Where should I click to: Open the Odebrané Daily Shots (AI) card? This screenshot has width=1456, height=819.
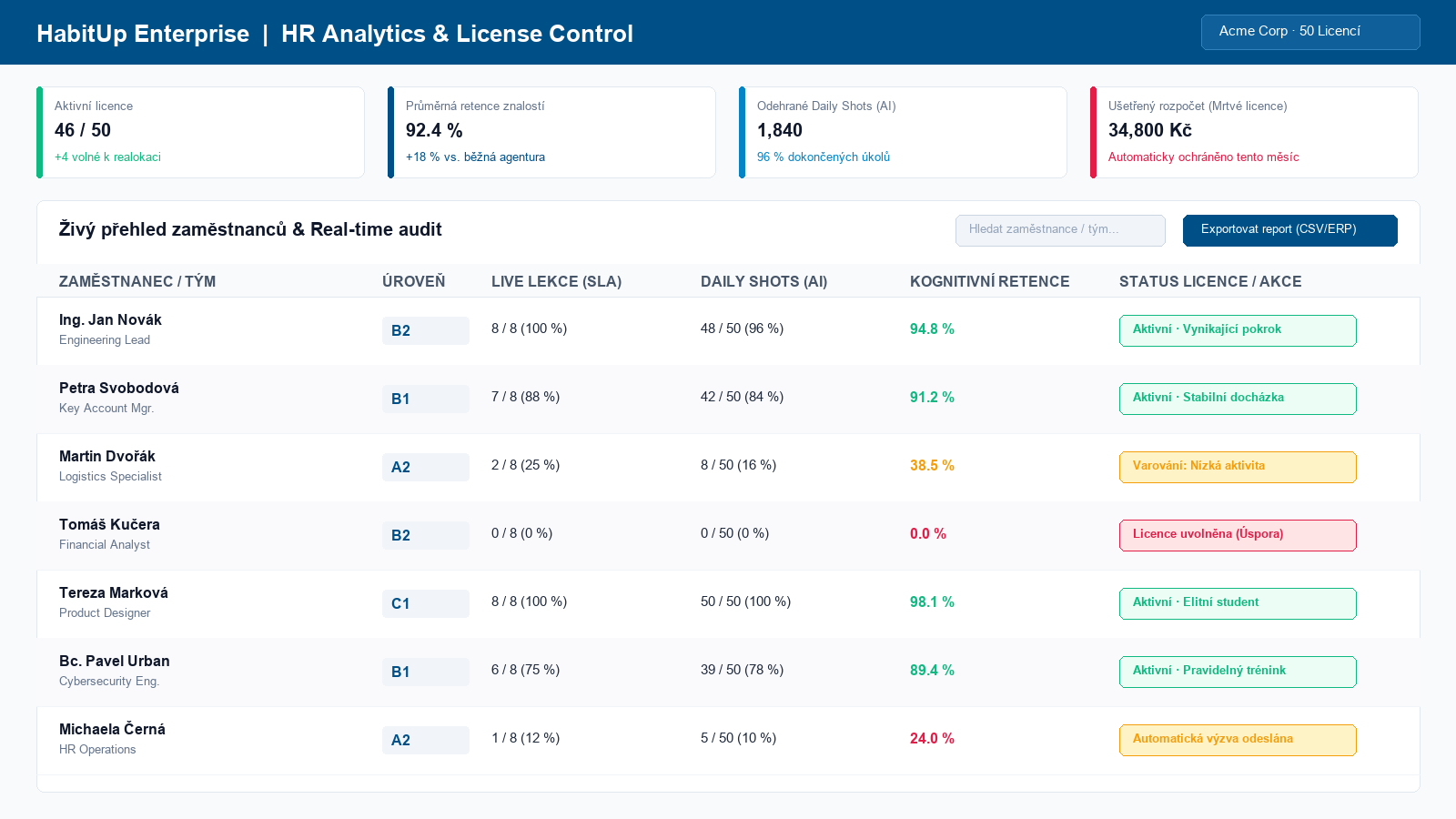pyautogui.click(x=903, y=132)
